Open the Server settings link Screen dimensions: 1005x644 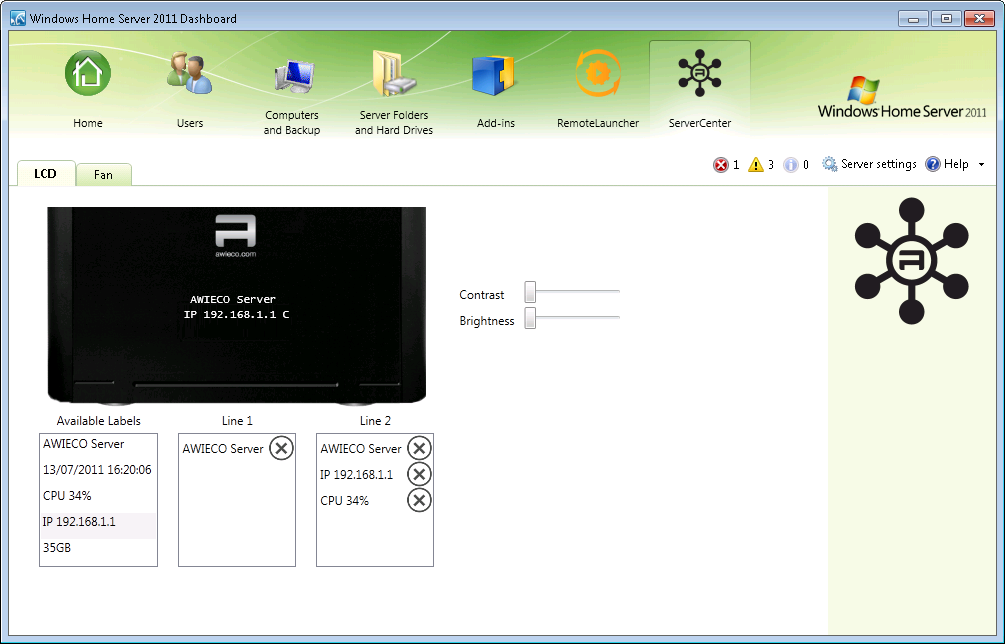click(879, 164)
